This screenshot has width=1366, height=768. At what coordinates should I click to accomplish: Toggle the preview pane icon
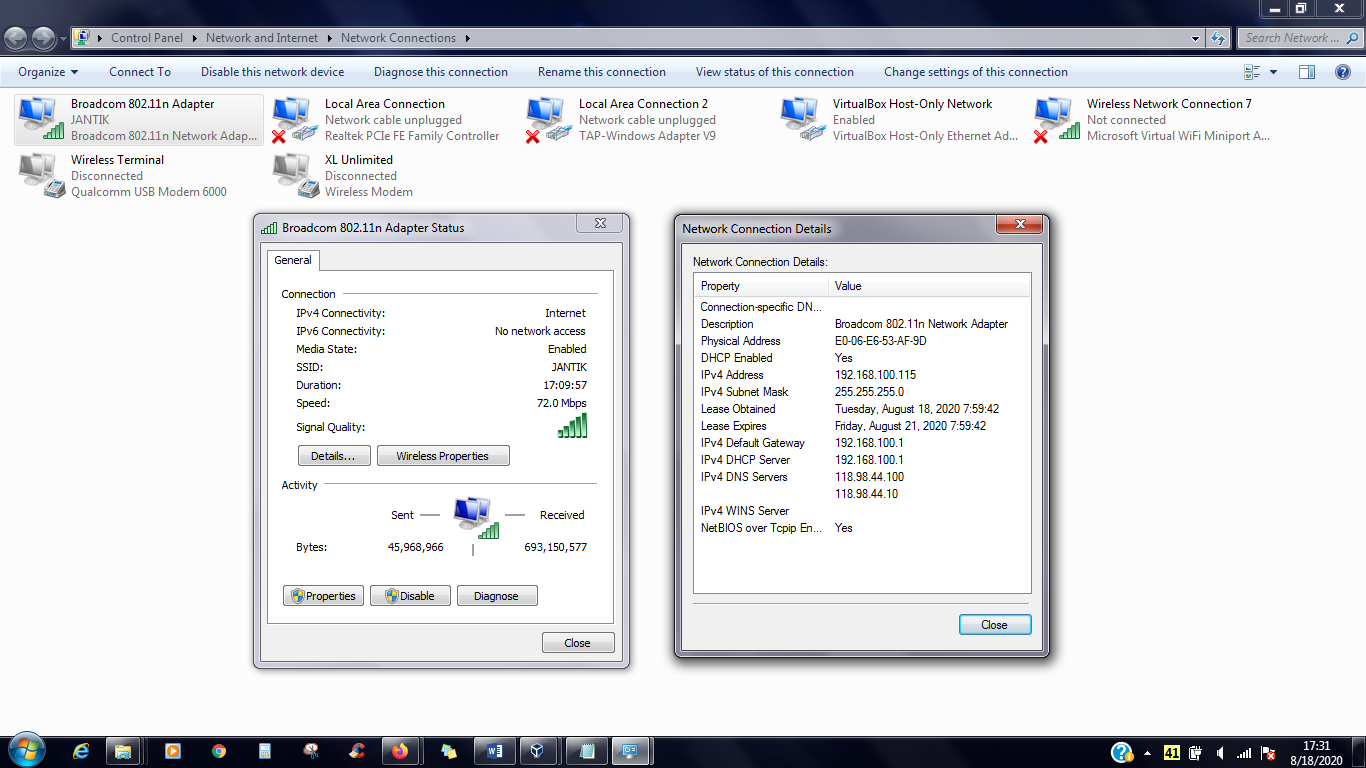click(x=1306, y=72)
